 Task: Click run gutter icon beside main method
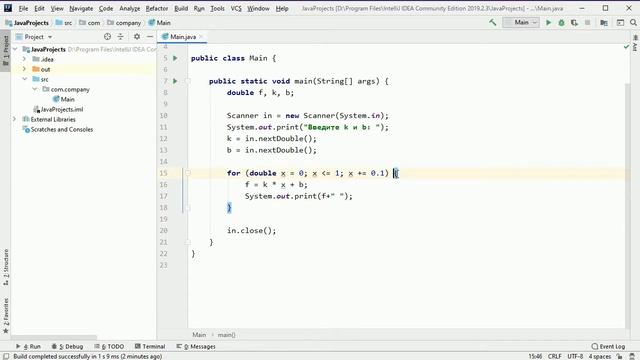click(x=175, y=81)
